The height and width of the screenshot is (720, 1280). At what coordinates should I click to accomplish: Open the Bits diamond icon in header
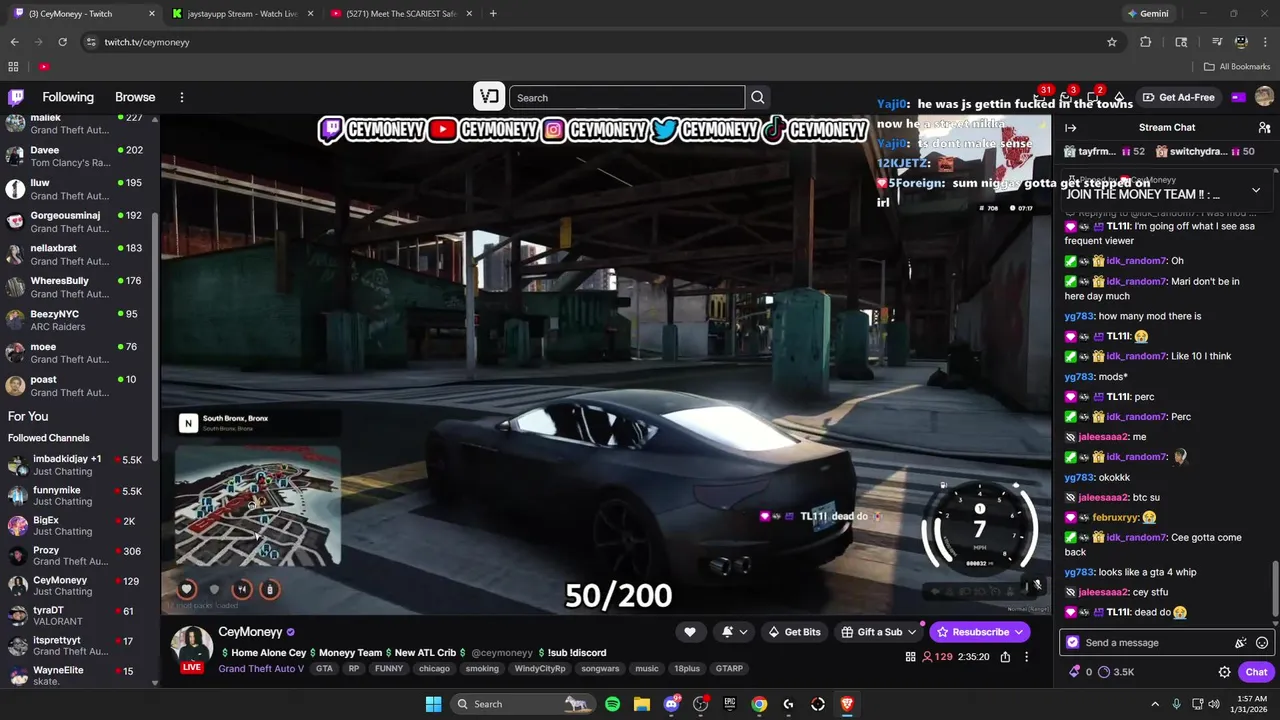click(x=1120, y=97)
